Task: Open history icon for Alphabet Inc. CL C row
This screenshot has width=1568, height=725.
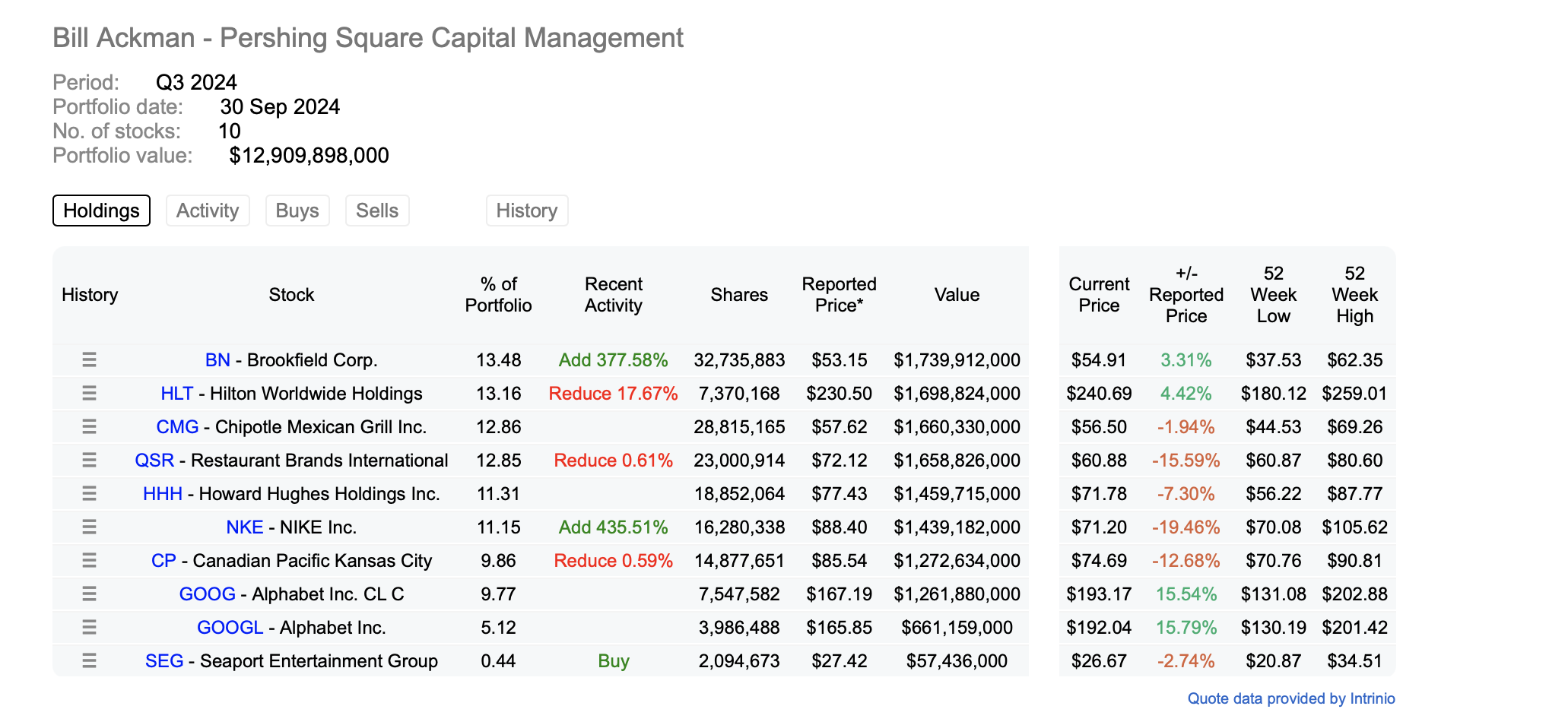Action: 89,594
